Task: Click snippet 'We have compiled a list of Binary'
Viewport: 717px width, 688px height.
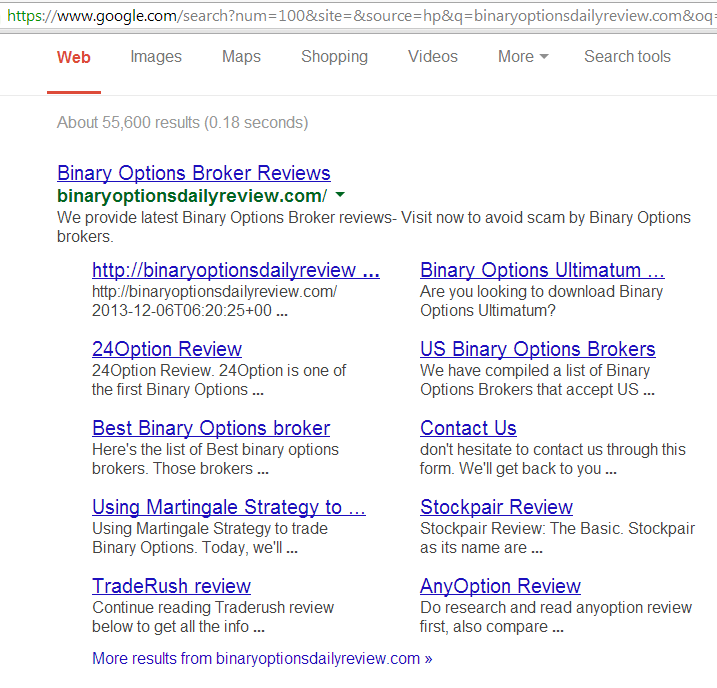Action: tap(537, 380)
